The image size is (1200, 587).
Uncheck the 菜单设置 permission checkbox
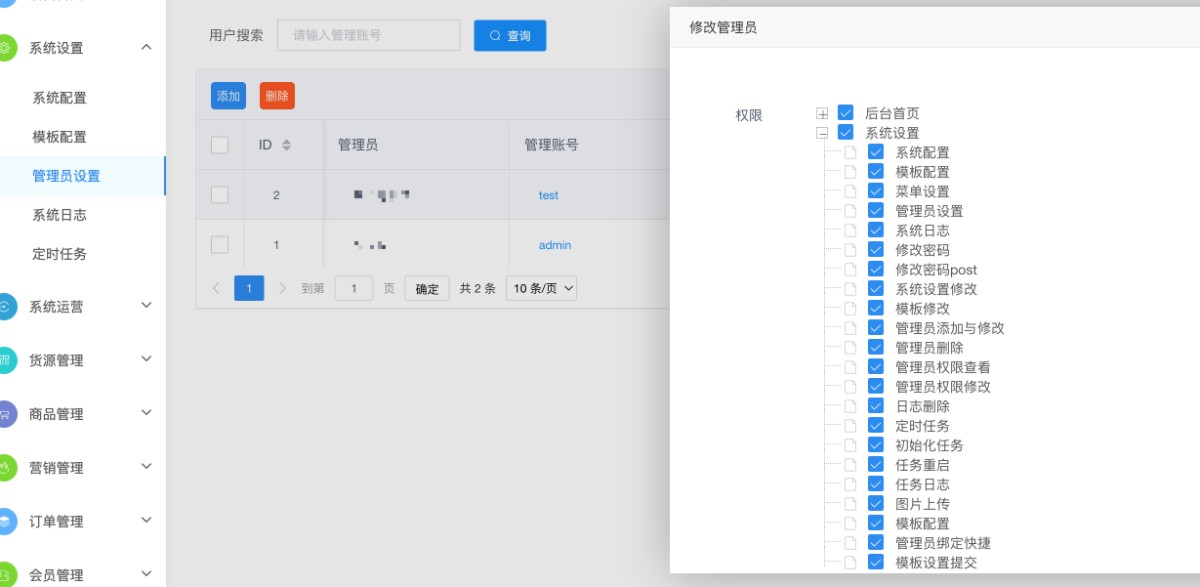pyautogui.click(x=876, y=191)
